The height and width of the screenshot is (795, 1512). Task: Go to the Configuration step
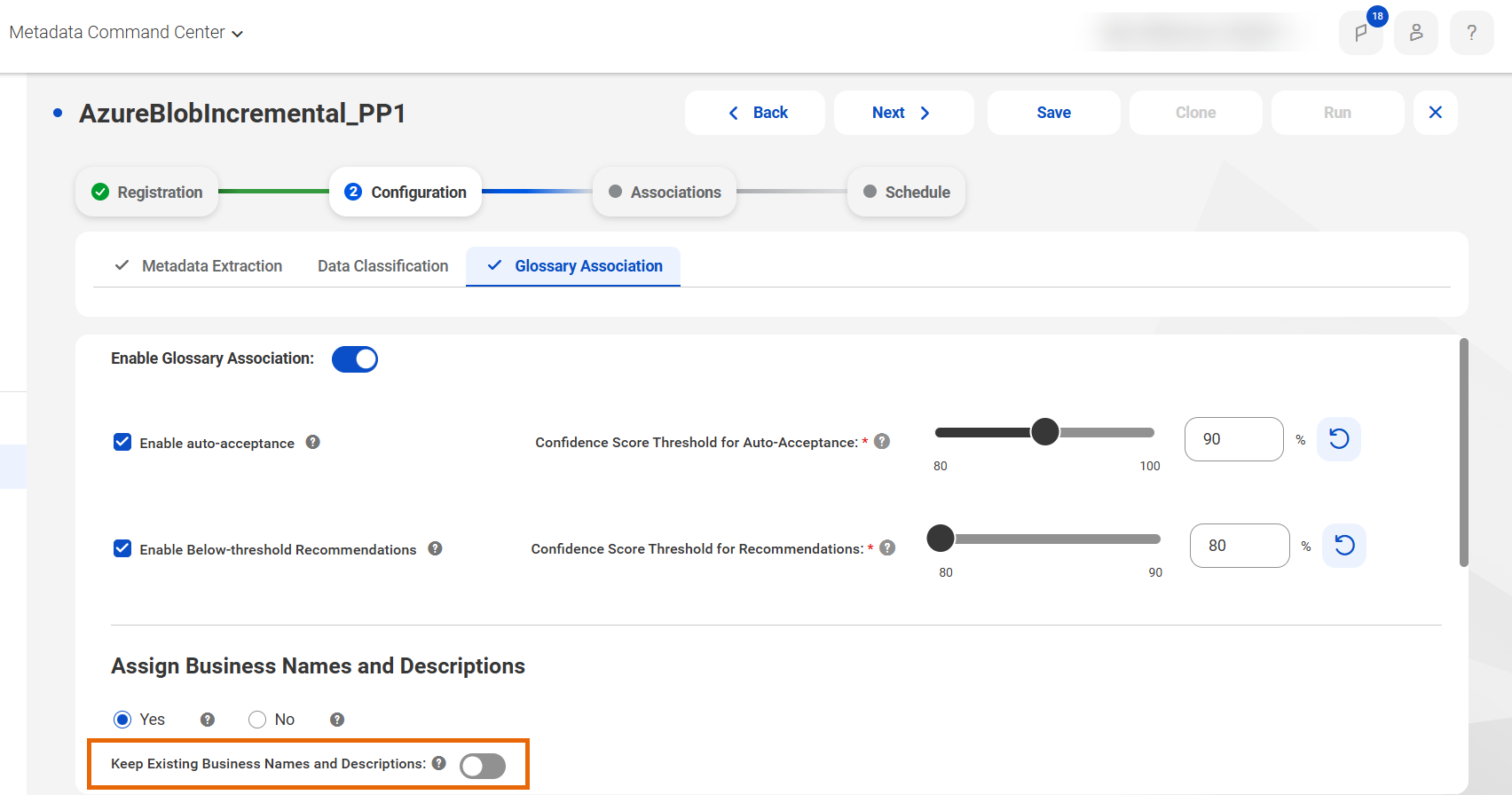(x=406, y=192)
